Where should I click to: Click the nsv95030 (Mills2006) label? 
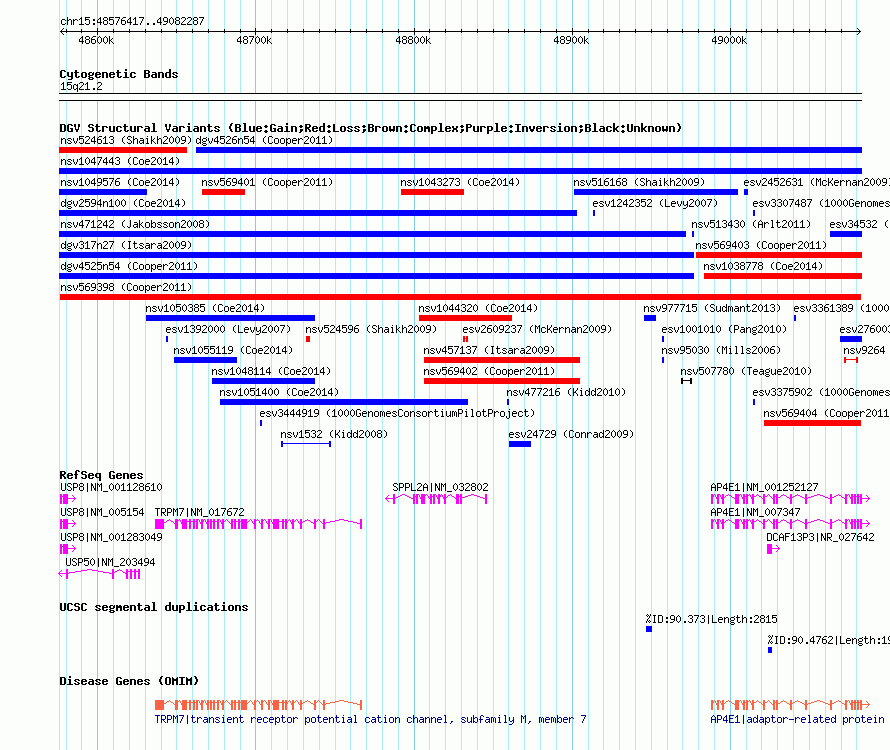721,350
